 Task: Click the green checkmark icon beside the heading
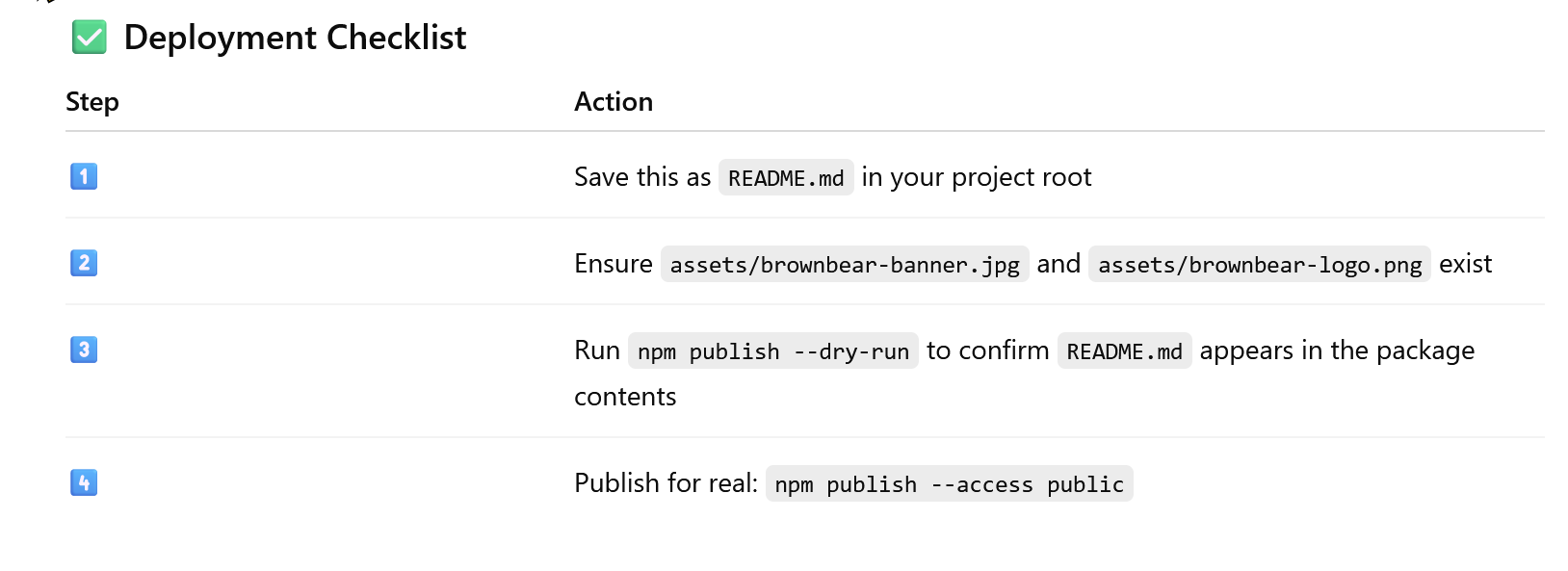pyautogui.click(x=90, y=38)
